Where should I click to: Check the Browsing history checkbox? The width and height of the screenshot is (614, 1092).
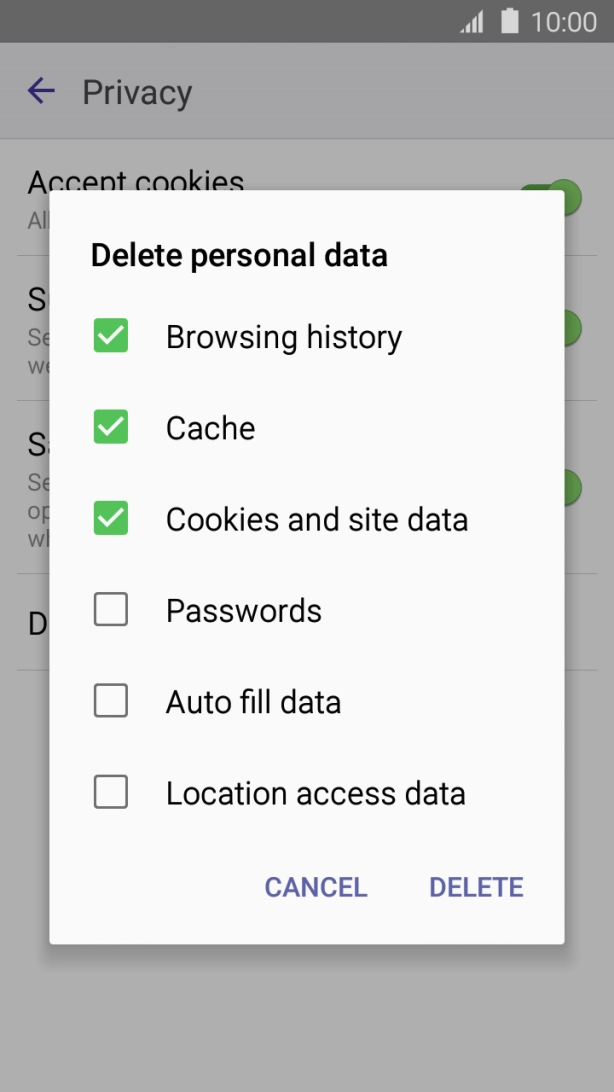pyautogui.click(x=110, y=336)
